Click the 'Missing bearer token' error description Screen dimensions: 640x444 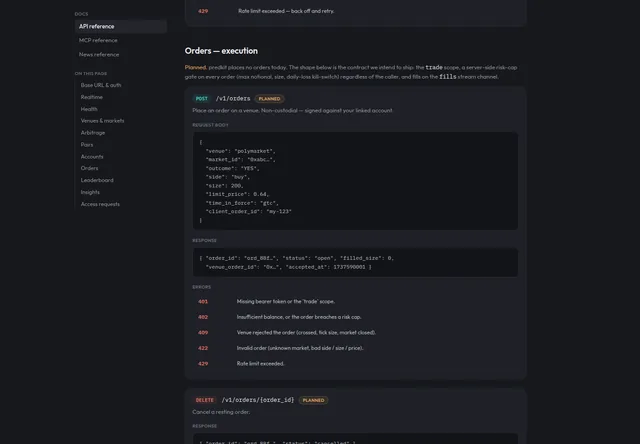(286, 302)
